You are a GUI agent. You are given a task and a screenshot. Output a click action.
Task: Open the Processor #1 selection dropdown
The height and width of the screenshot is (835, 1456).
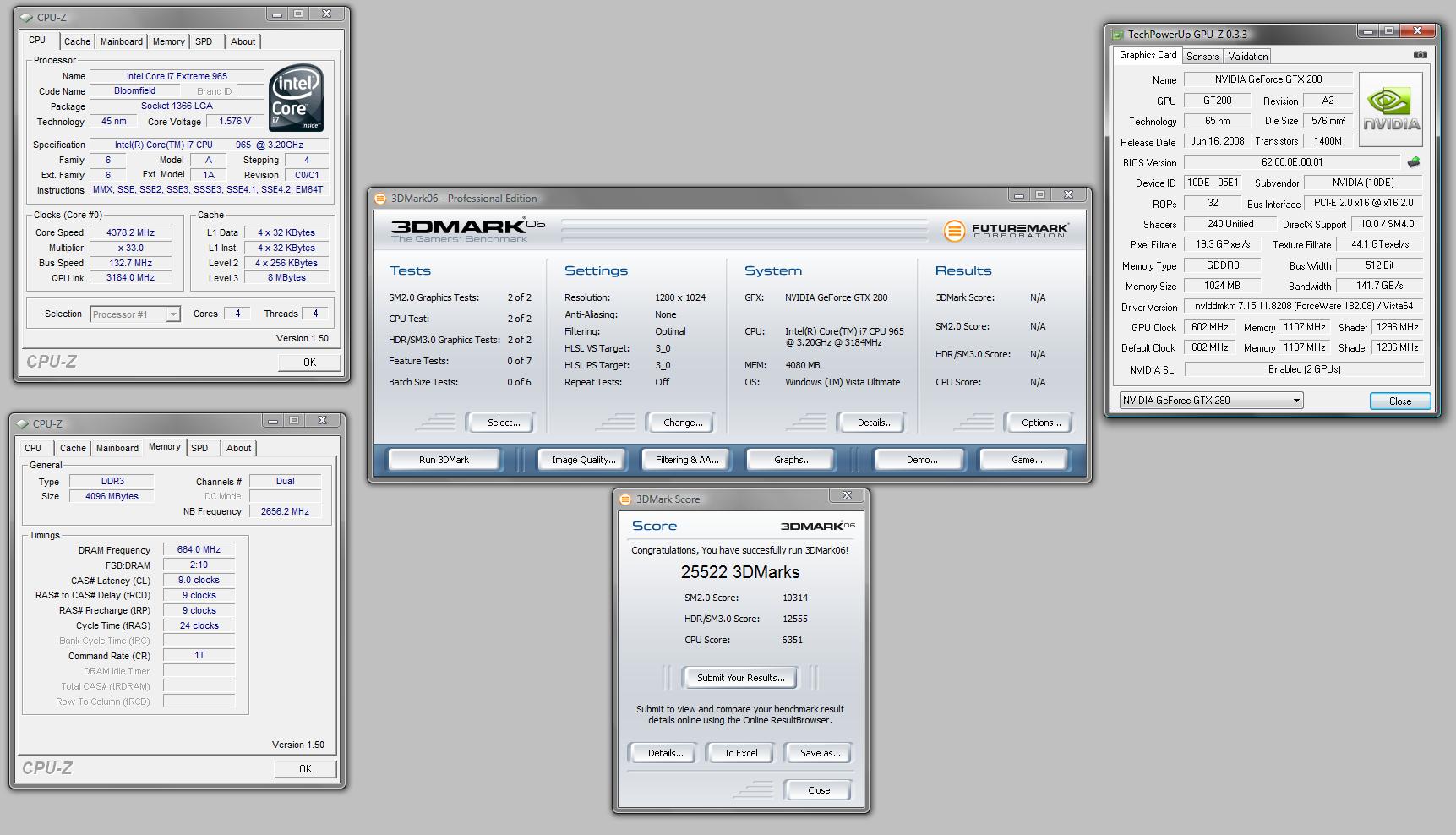pos(135,314)
